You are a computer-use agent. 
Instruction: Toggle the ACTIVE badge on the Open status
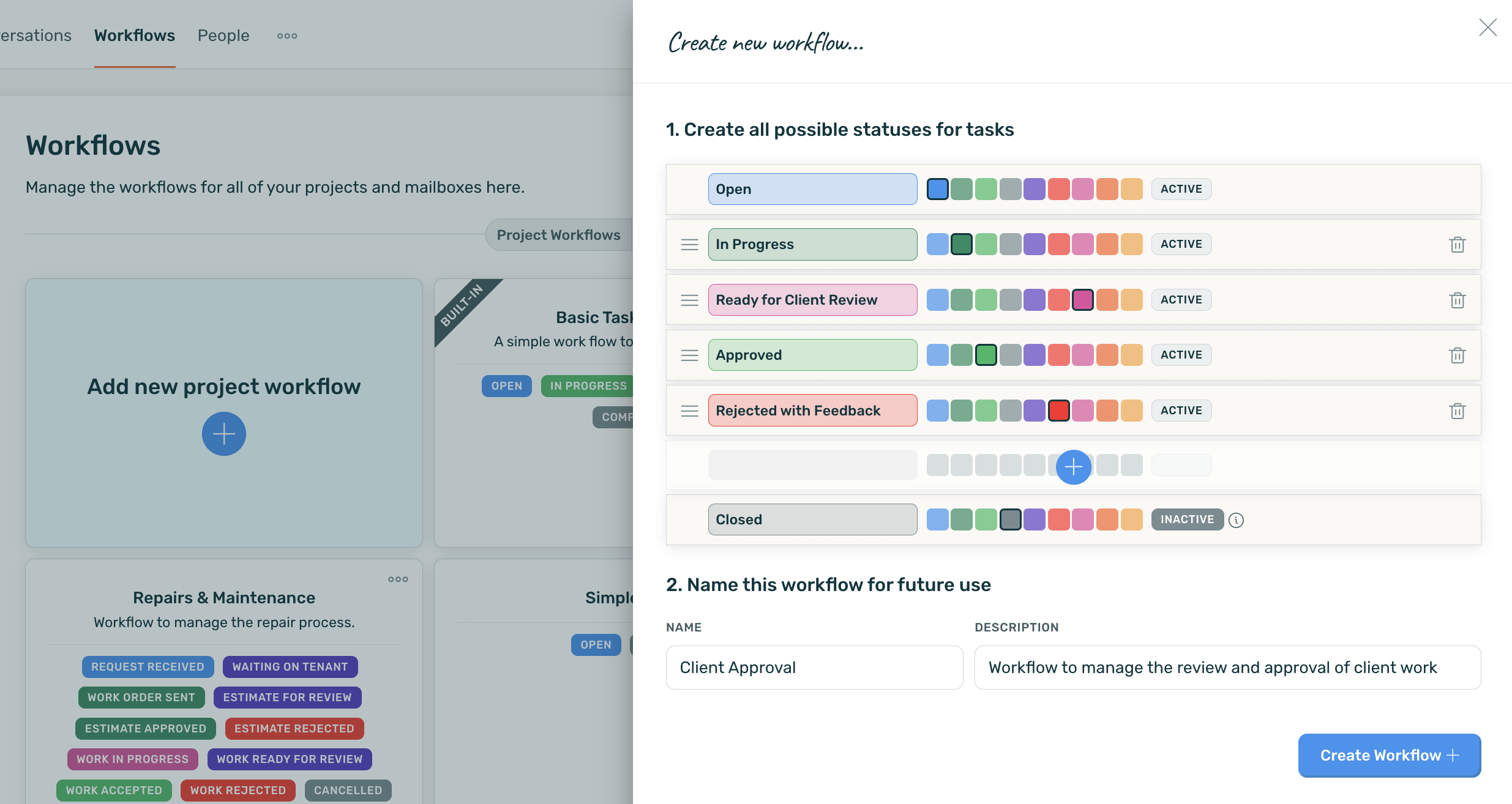pyautogui.click(x=1181, y=188)
